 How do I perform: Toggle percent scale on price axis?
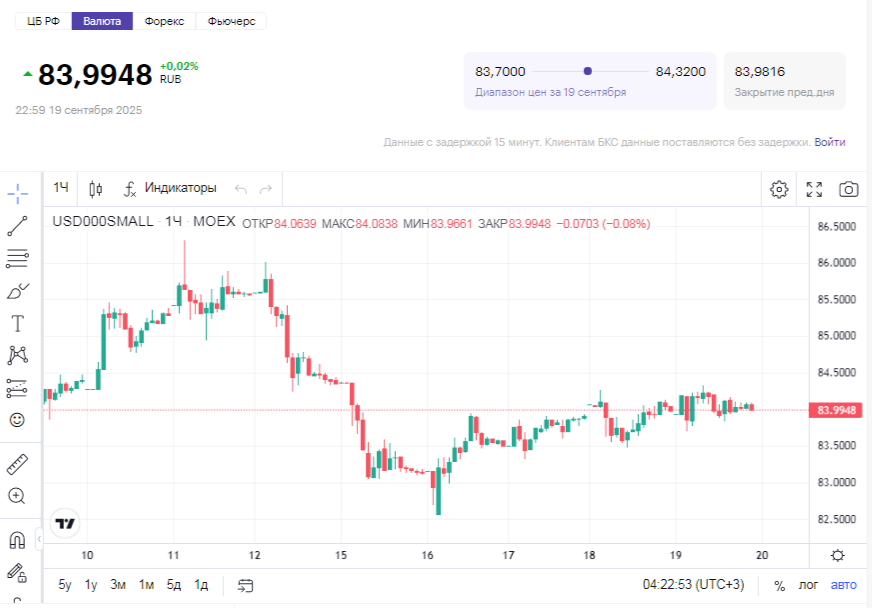tap(780, 585)
